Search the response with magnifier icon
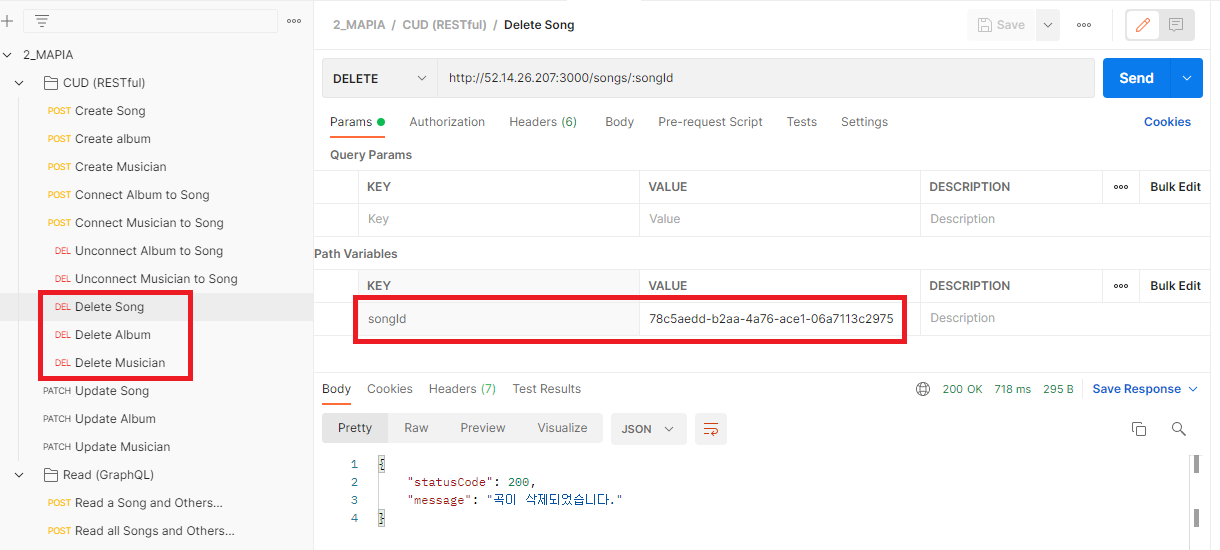1220x550 pixels. [1179, 429]
